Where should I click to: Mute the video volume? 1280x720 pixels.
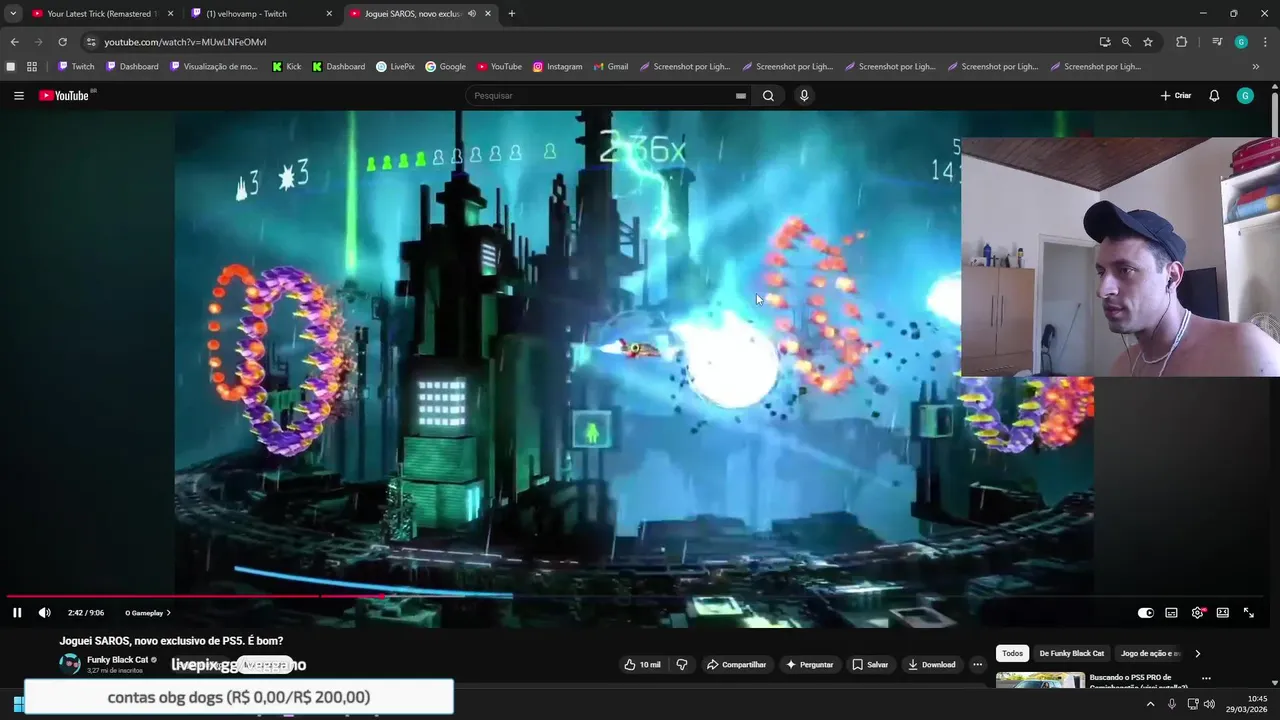point(44,613)
